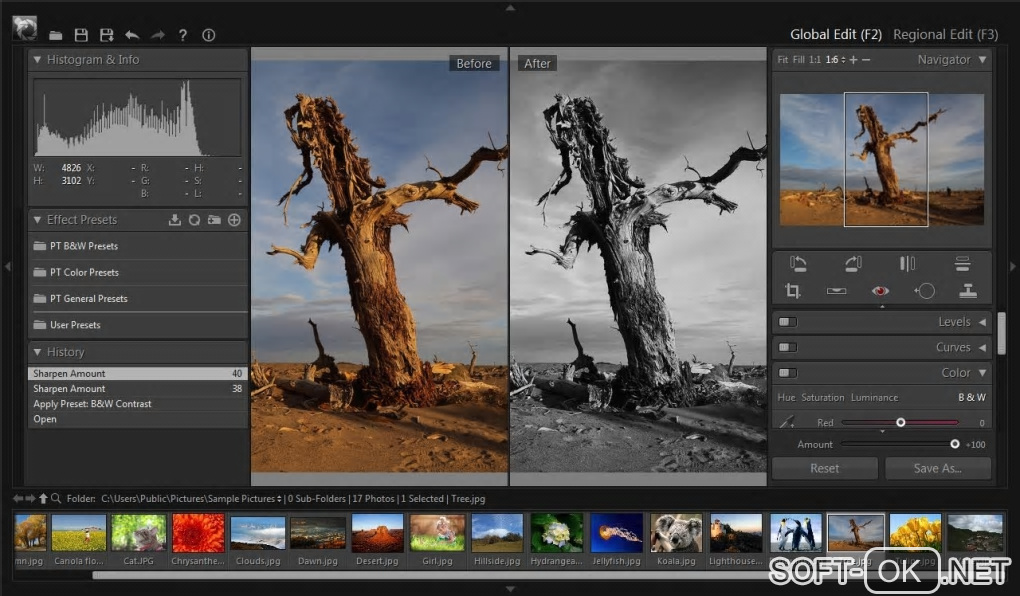Expand the PT B&W Presets folder
1020x596 pixels.
84,246
